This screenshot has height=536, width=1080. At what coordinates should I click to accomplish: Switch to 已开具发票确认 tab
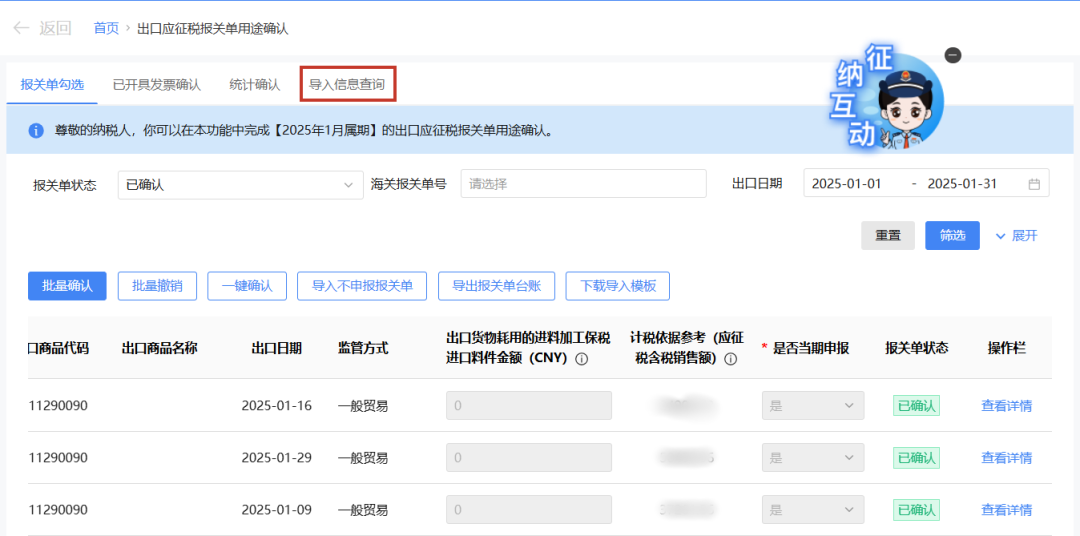point(156,85)
